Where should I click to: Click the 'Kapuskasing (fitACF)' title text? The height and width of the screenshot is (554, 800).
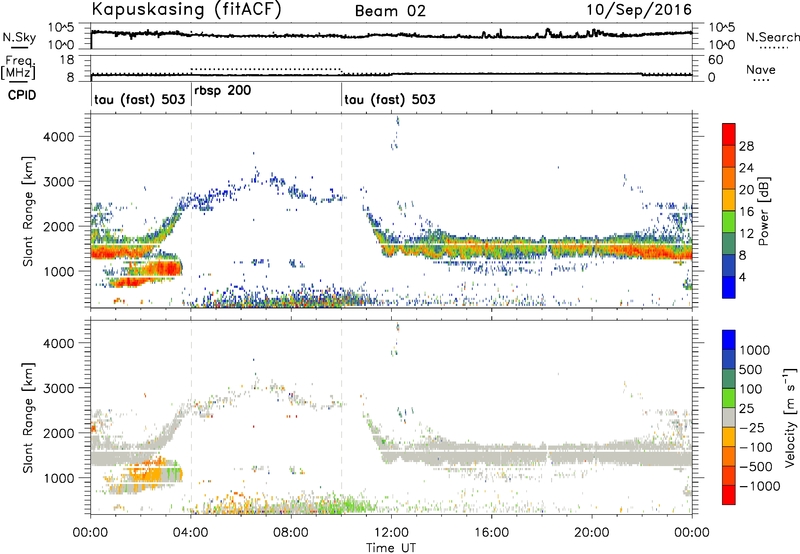coord(186,10)
